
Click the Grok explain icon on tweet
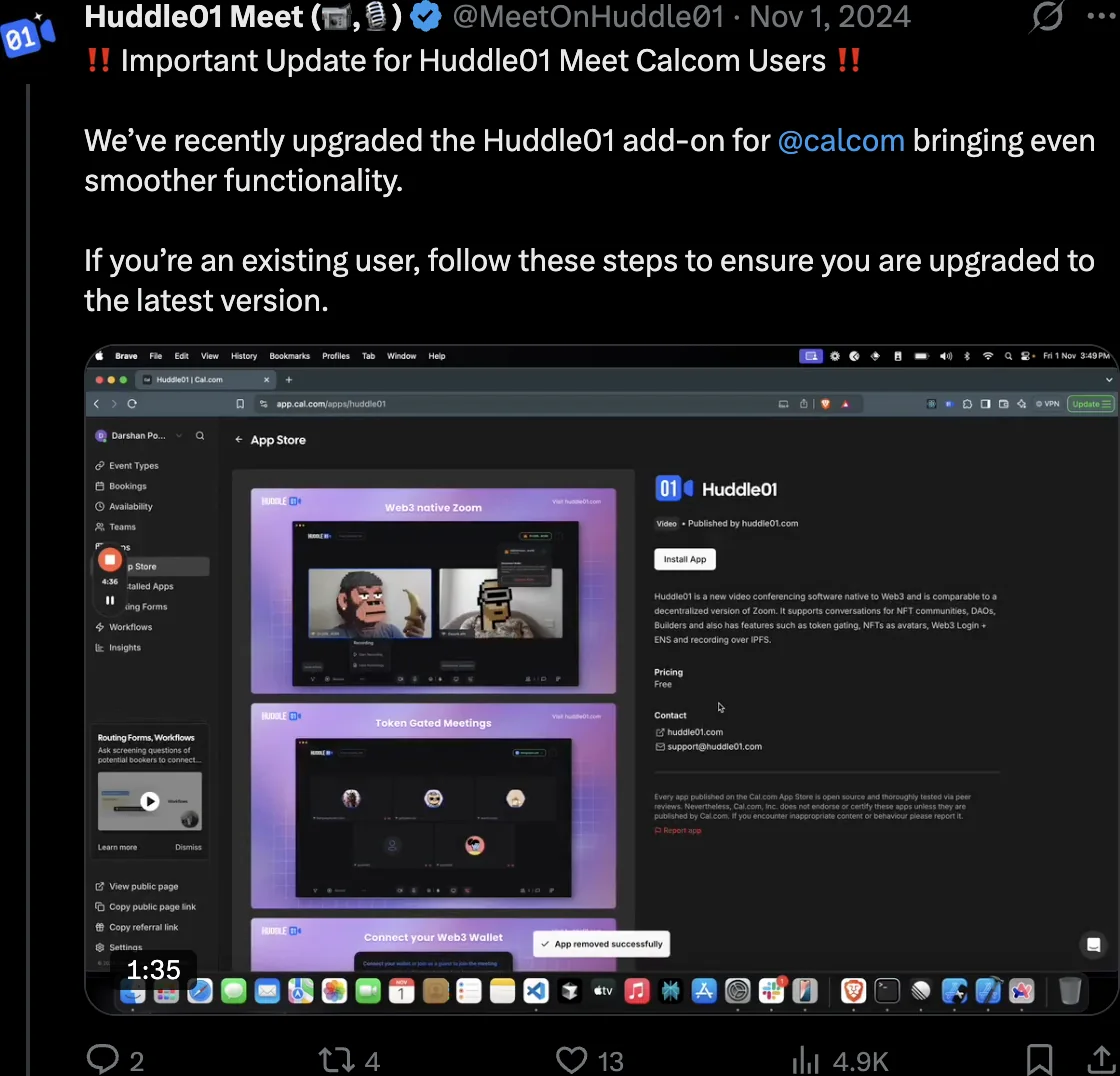(1047, 16)
